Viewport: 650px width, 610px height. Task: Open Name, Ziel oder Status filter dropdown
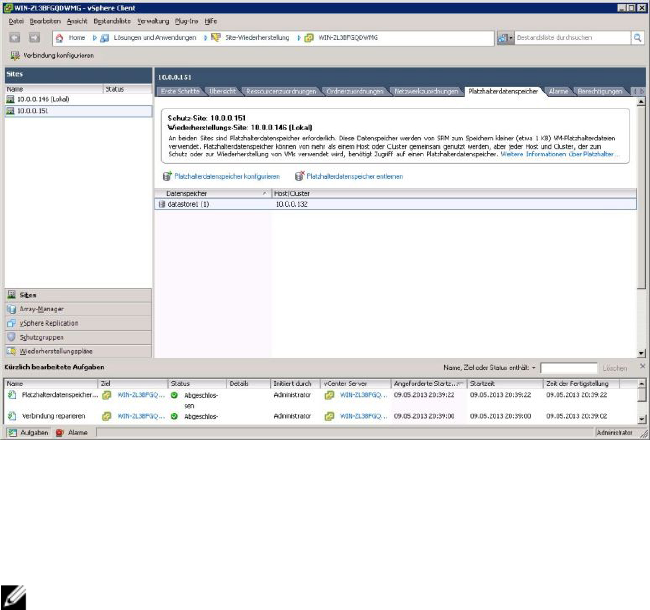point(534,368)
